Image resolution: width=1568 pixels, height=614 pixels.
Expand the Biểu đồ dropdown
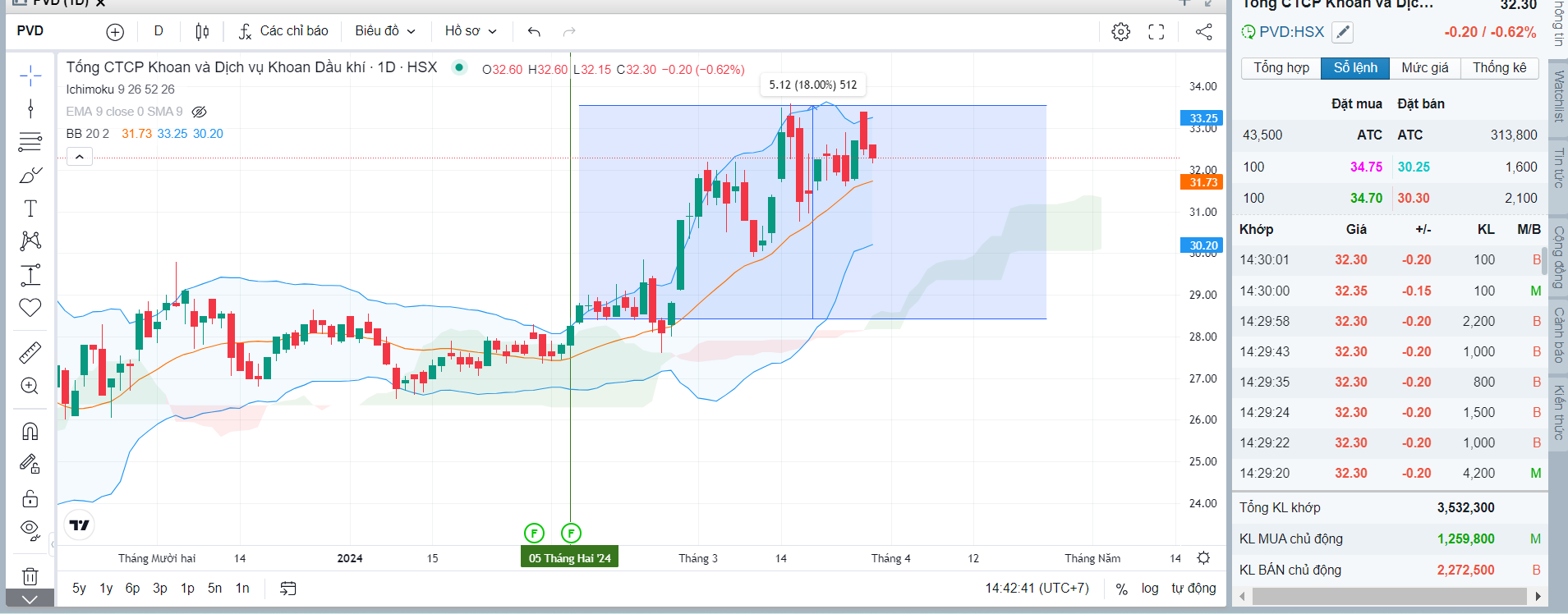tap(385, 31)
